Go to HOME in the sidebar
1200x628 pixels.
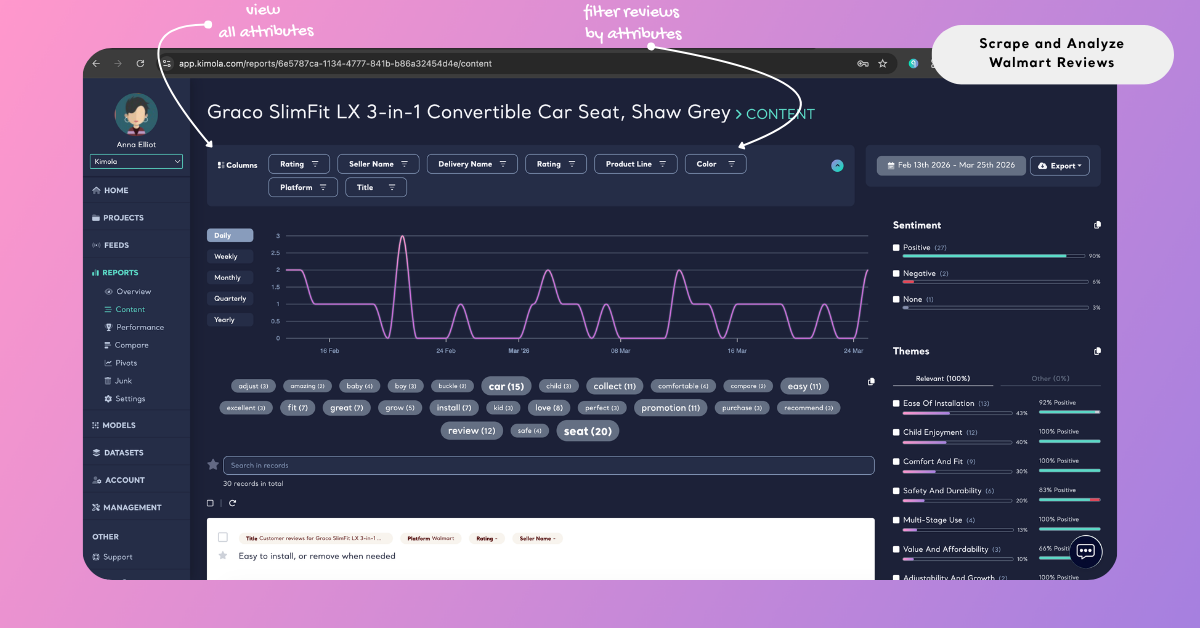[110, 190]
